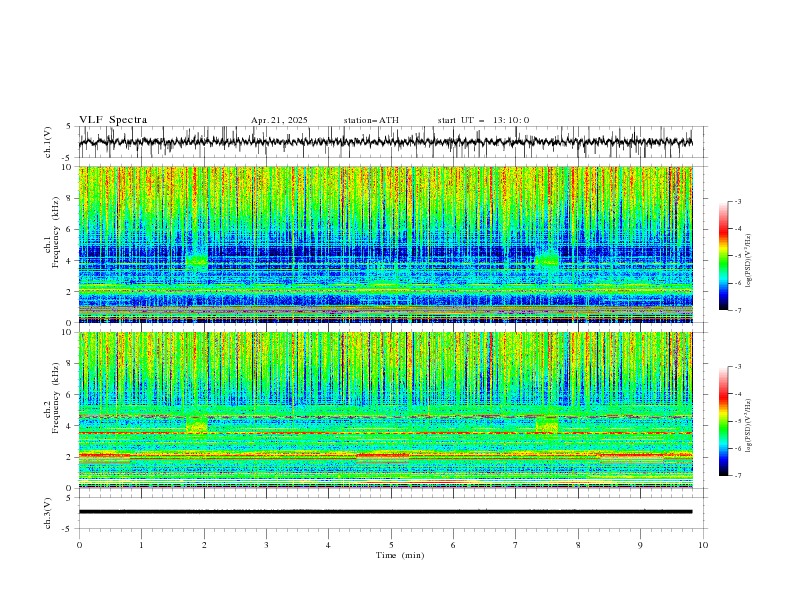Click the time axis tick label "5"
The image size is (792, 612).
tap(391, 545)
